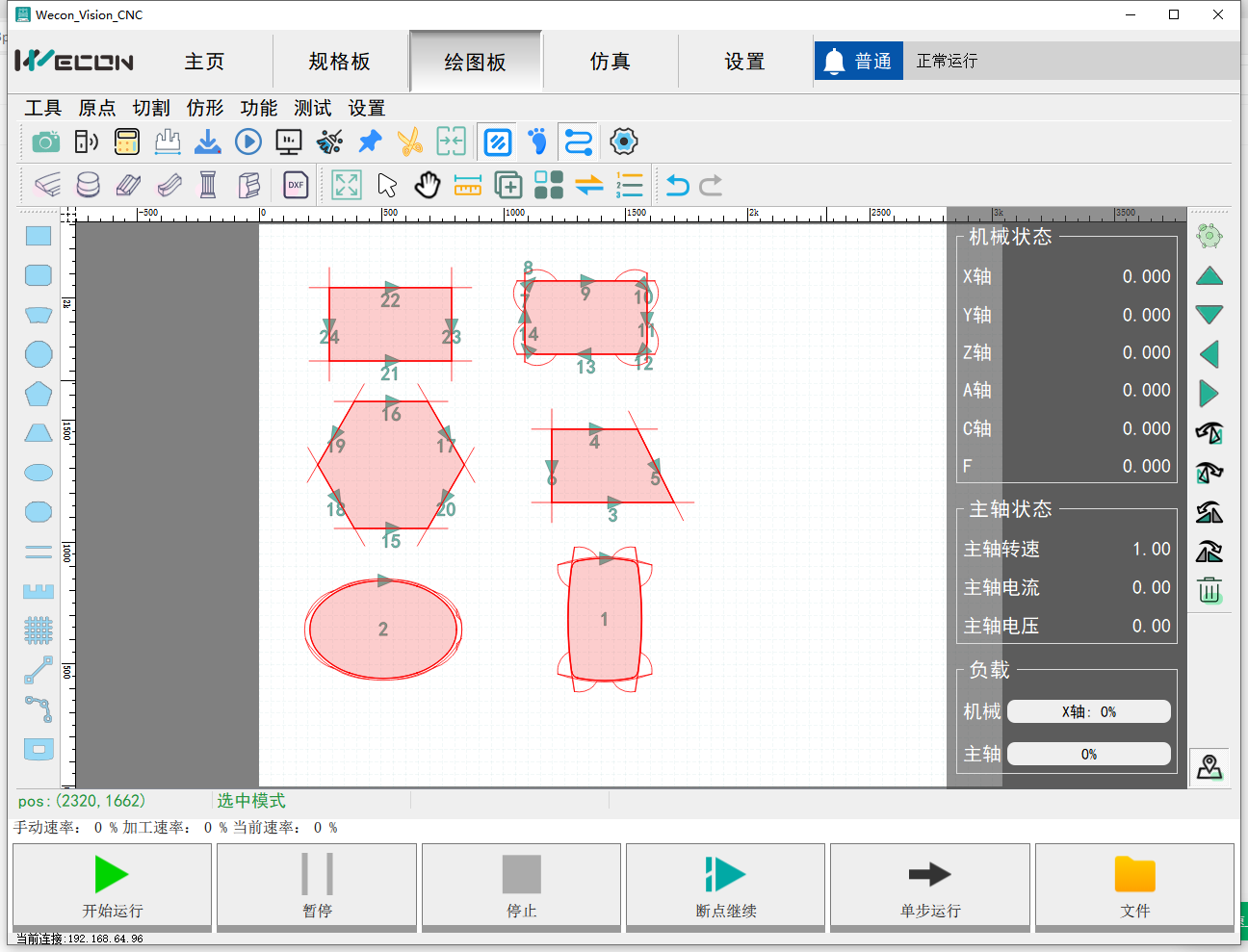Screen dimensions: 1248x952
Task: Switch to the 规格板 tab
Action: 339,62
